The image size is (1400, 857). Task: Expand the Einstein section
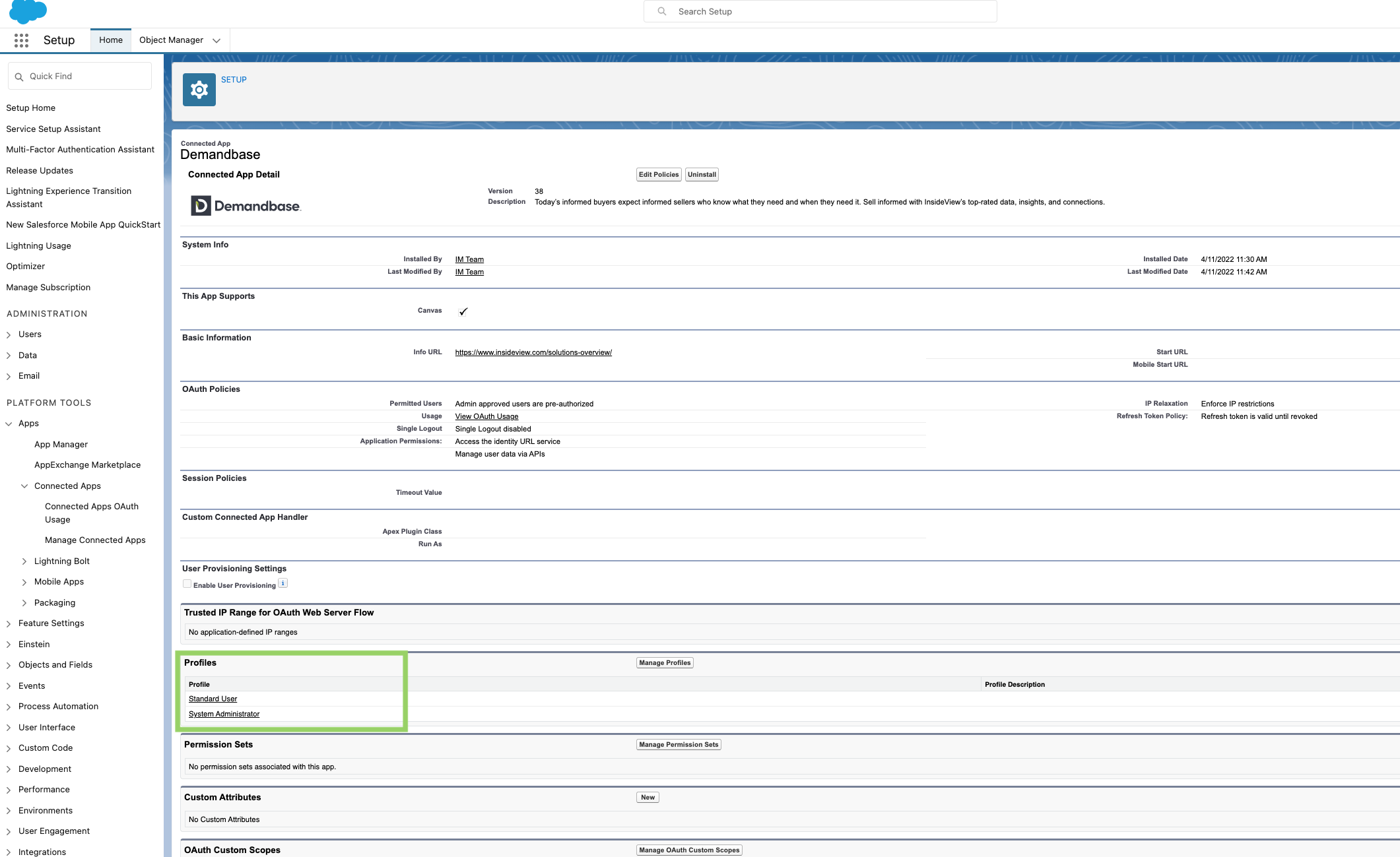9,645
